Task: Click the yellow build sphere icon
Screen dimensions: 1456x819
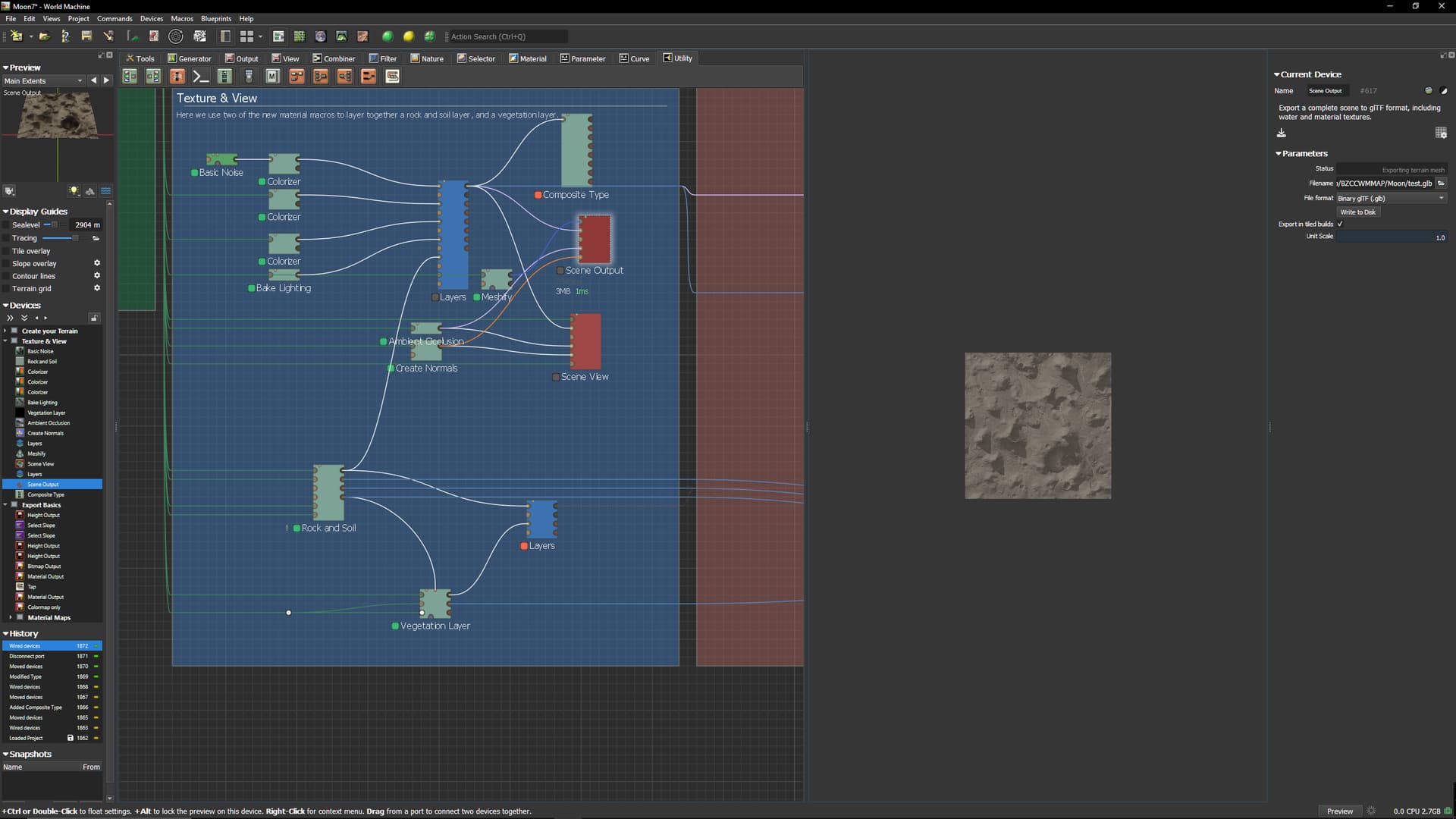Action: click(409, 36)
